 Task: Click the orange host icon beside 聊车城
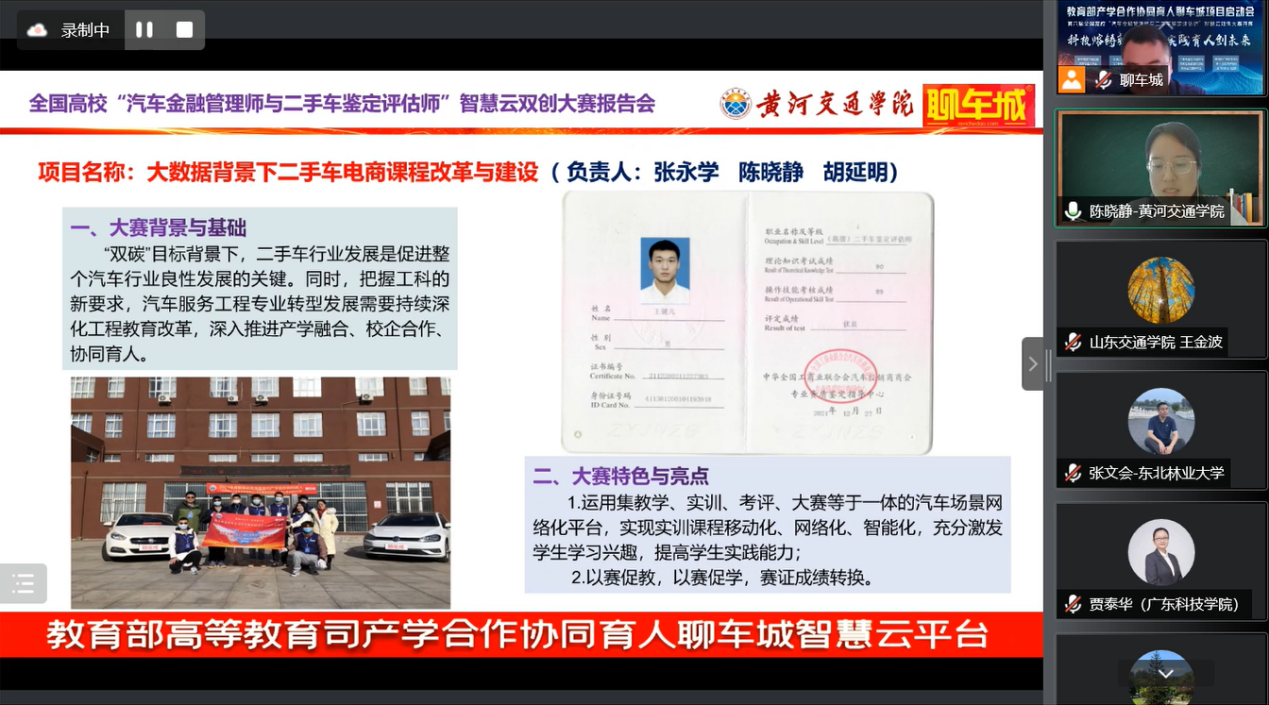[1072, 80]
